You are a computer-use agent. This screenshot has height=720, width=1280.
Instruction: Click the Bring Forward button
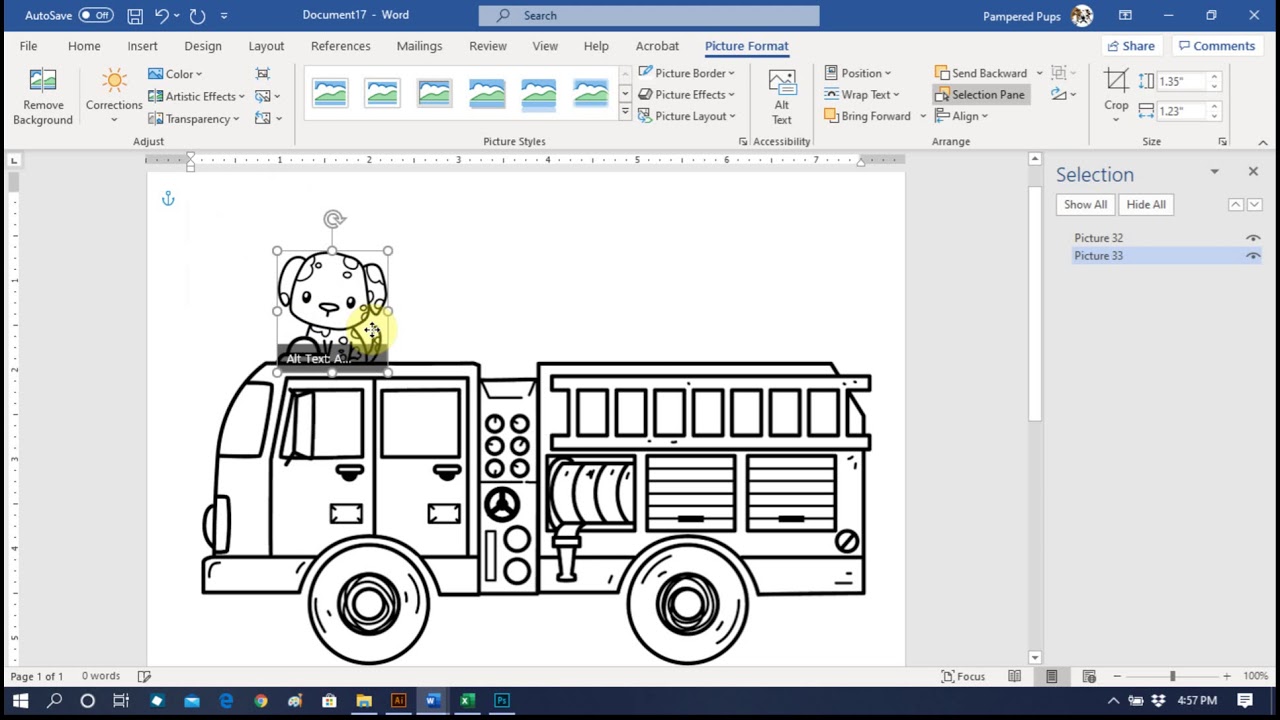click(868, 116)
